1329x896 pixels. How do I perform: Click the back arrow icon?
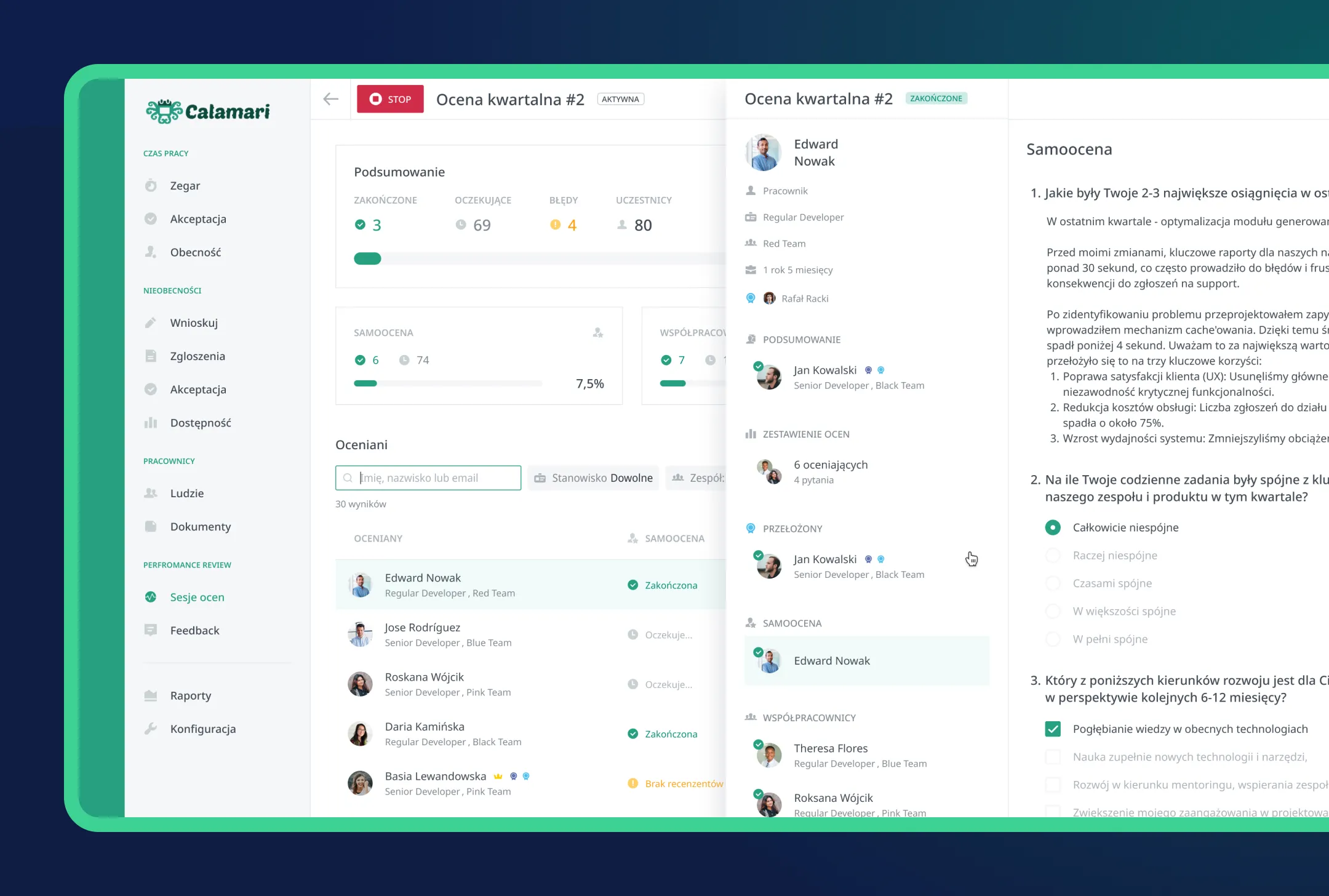(330, 99)
